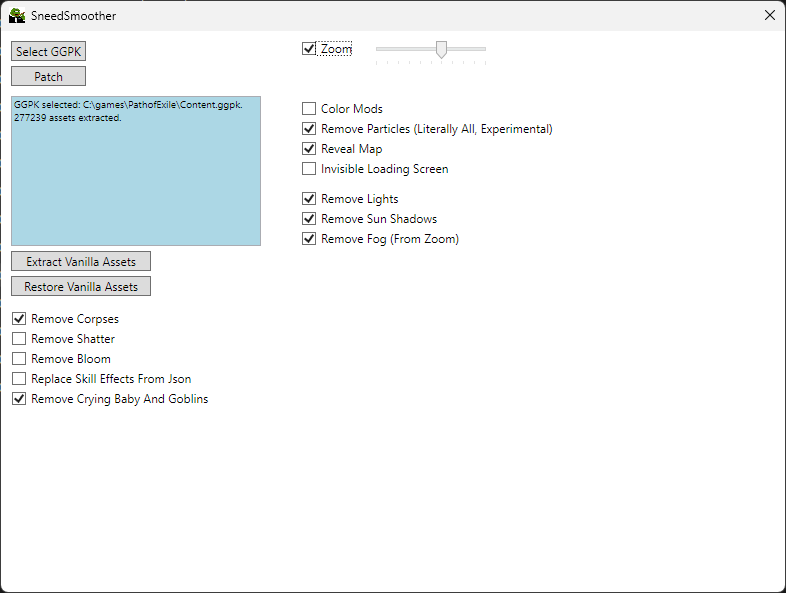
Task: Enable Replace Skill Effects From Json
Action: (x=19, y=379)
